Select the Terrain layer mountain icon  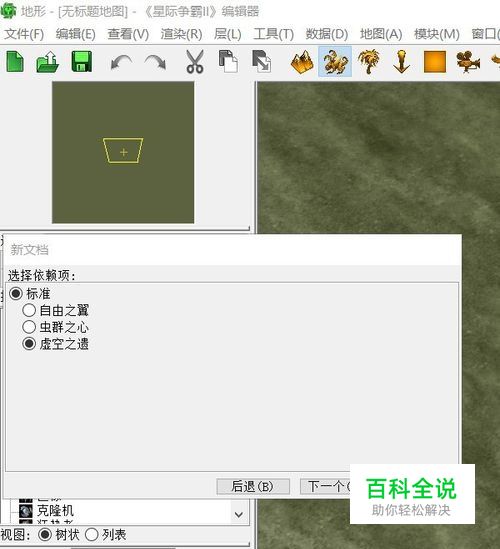[x=302, y=62]
